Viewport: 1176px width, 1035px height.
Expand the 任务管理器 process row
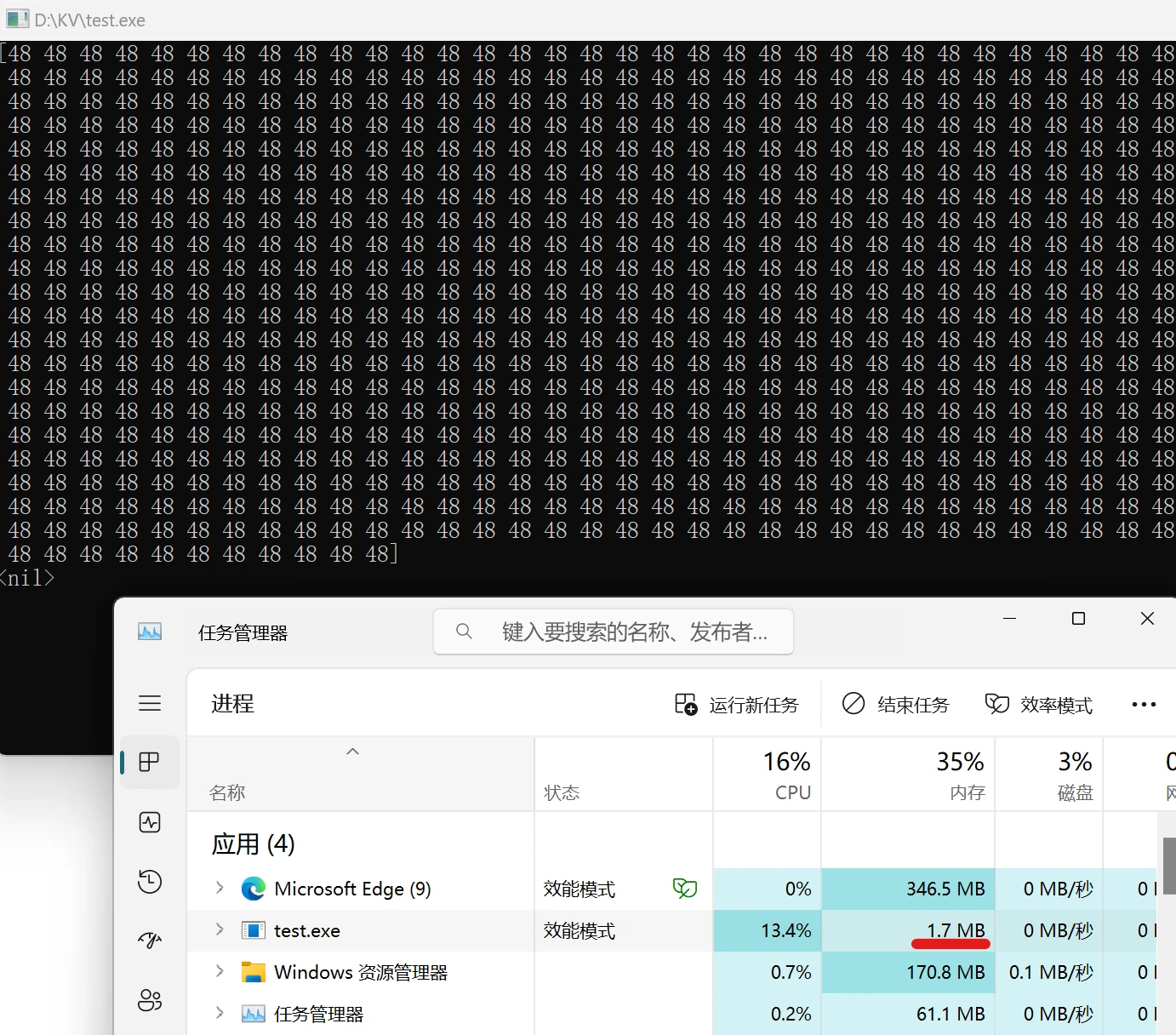(x=220, y=1013)
